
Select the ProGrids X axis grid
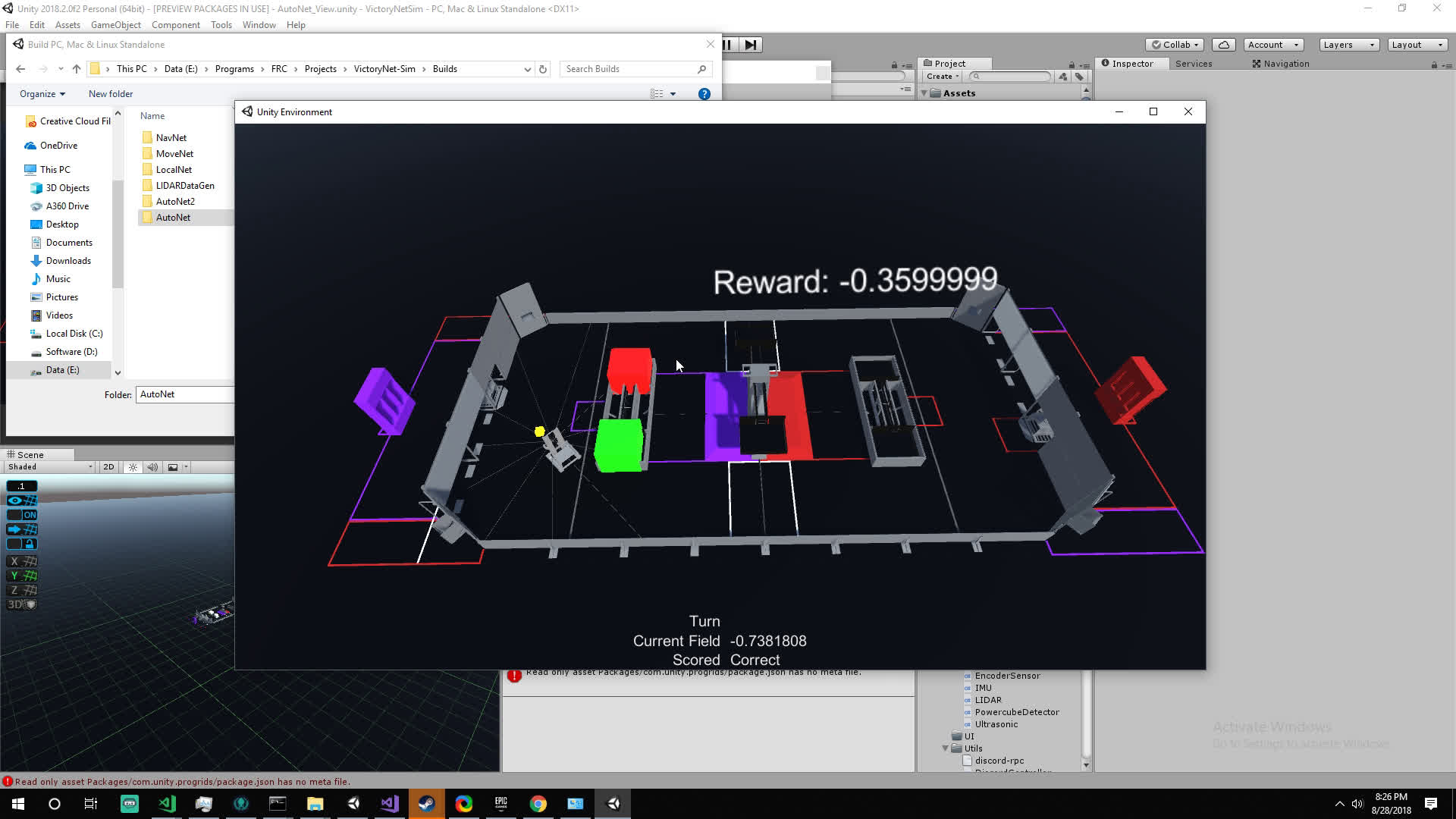[21, 562]
